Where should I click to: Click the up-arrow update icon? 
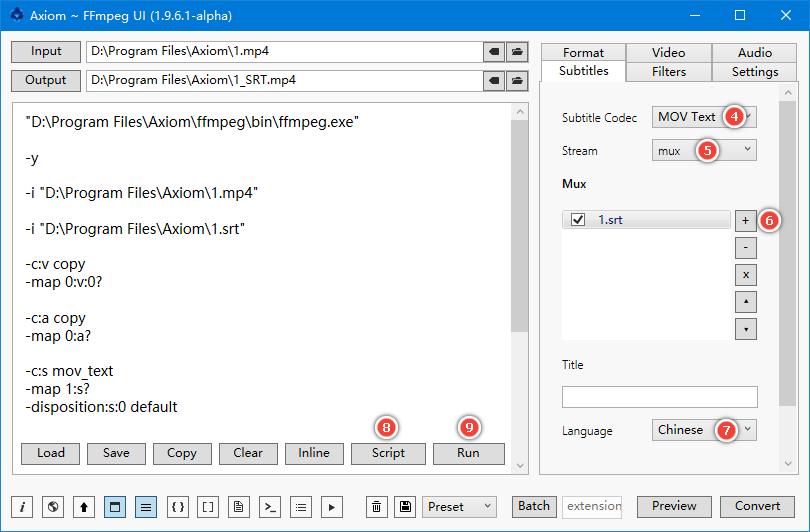85,506
